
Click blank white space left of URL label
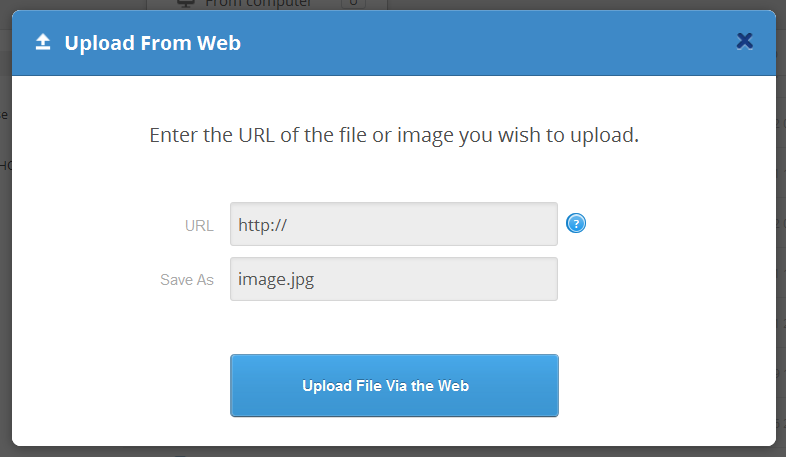(x=90, y=225)
